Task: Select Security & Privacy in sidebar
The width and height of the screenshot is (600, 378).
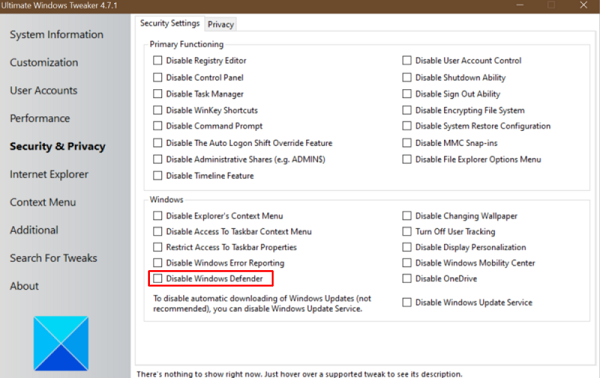Action: 57,146
